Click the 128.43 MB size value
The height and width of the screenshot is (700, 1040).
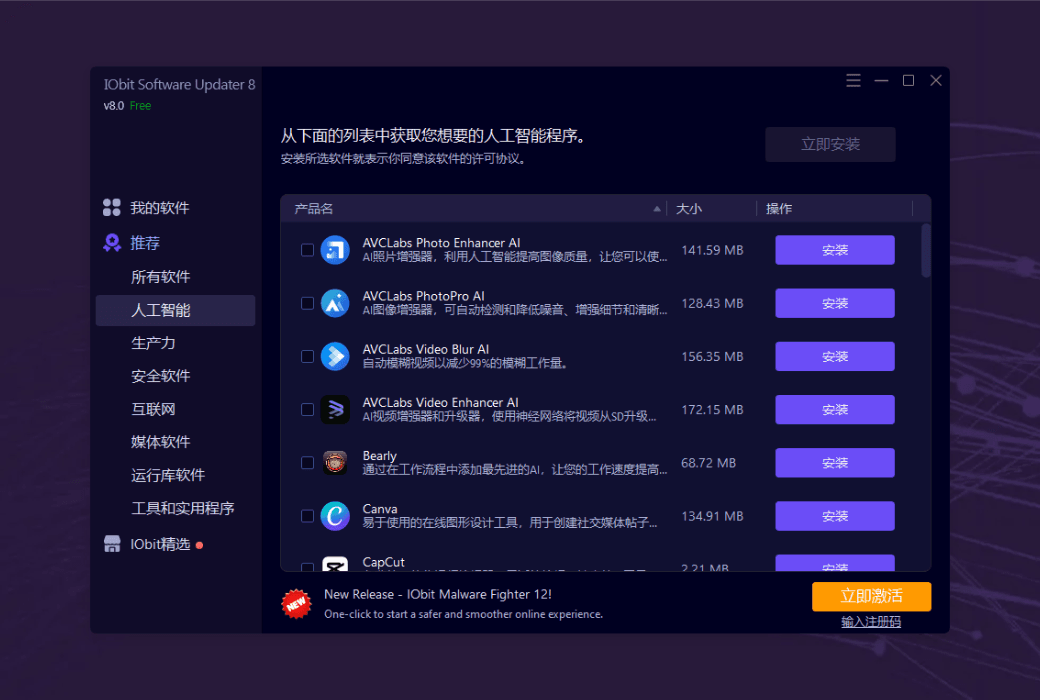[x=712, y=303]
